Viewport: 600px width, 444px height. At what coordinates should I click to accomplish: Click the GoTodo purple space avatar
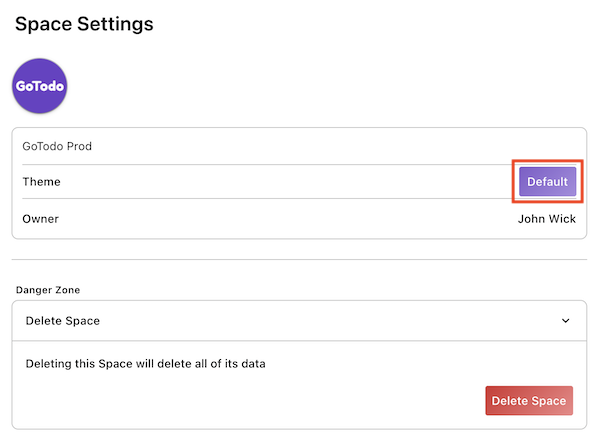(x=40, y=86)
